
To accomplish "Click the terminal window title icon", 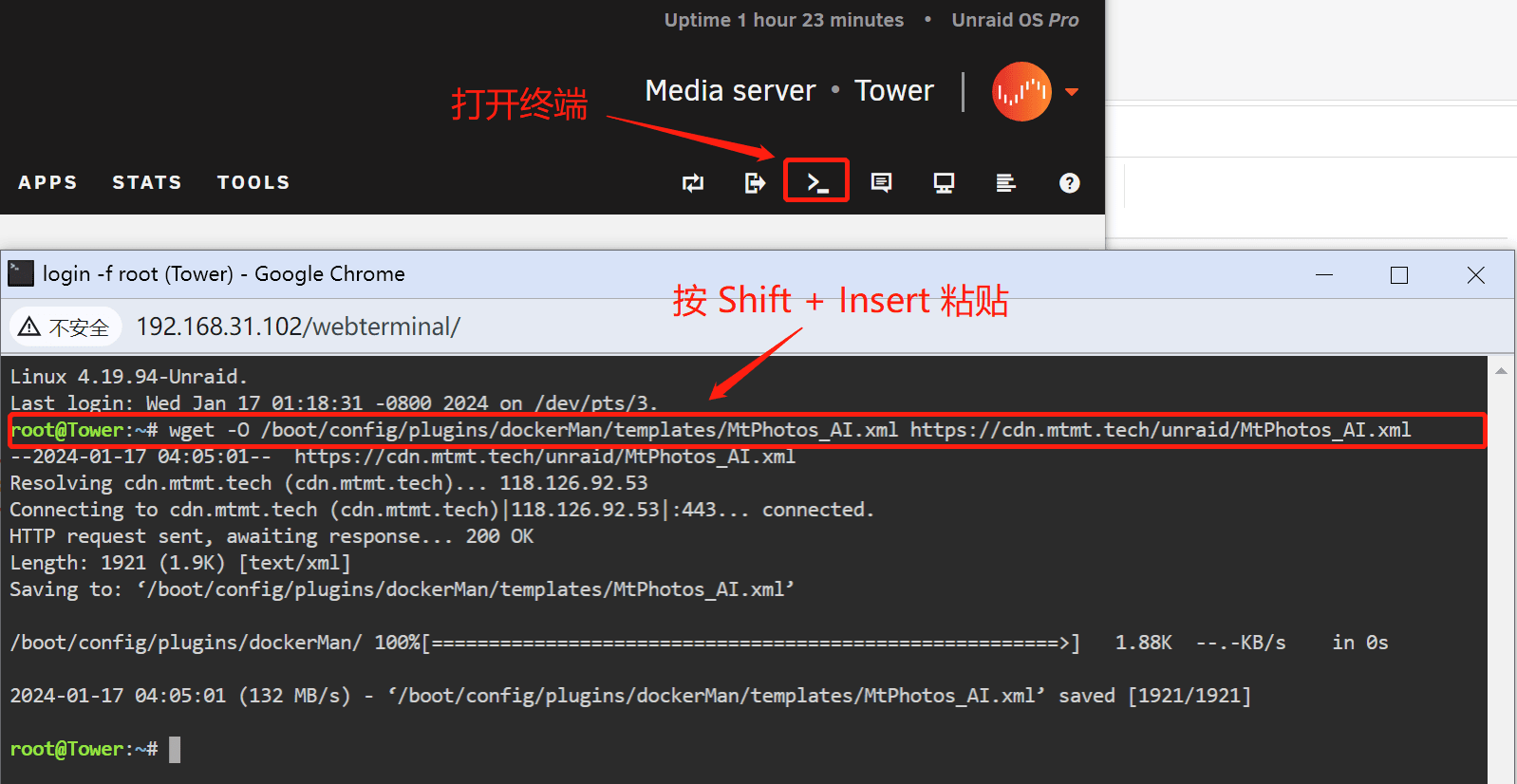I will point(21,273).
